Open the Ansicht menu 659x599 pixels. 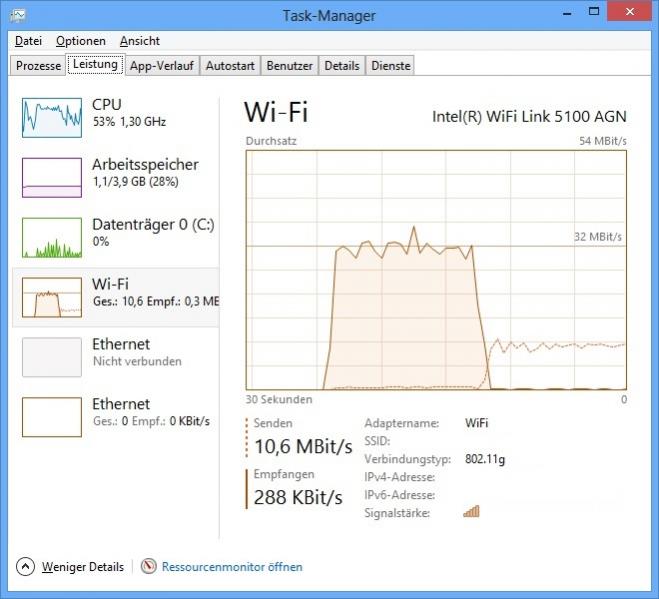click(139, 41)
